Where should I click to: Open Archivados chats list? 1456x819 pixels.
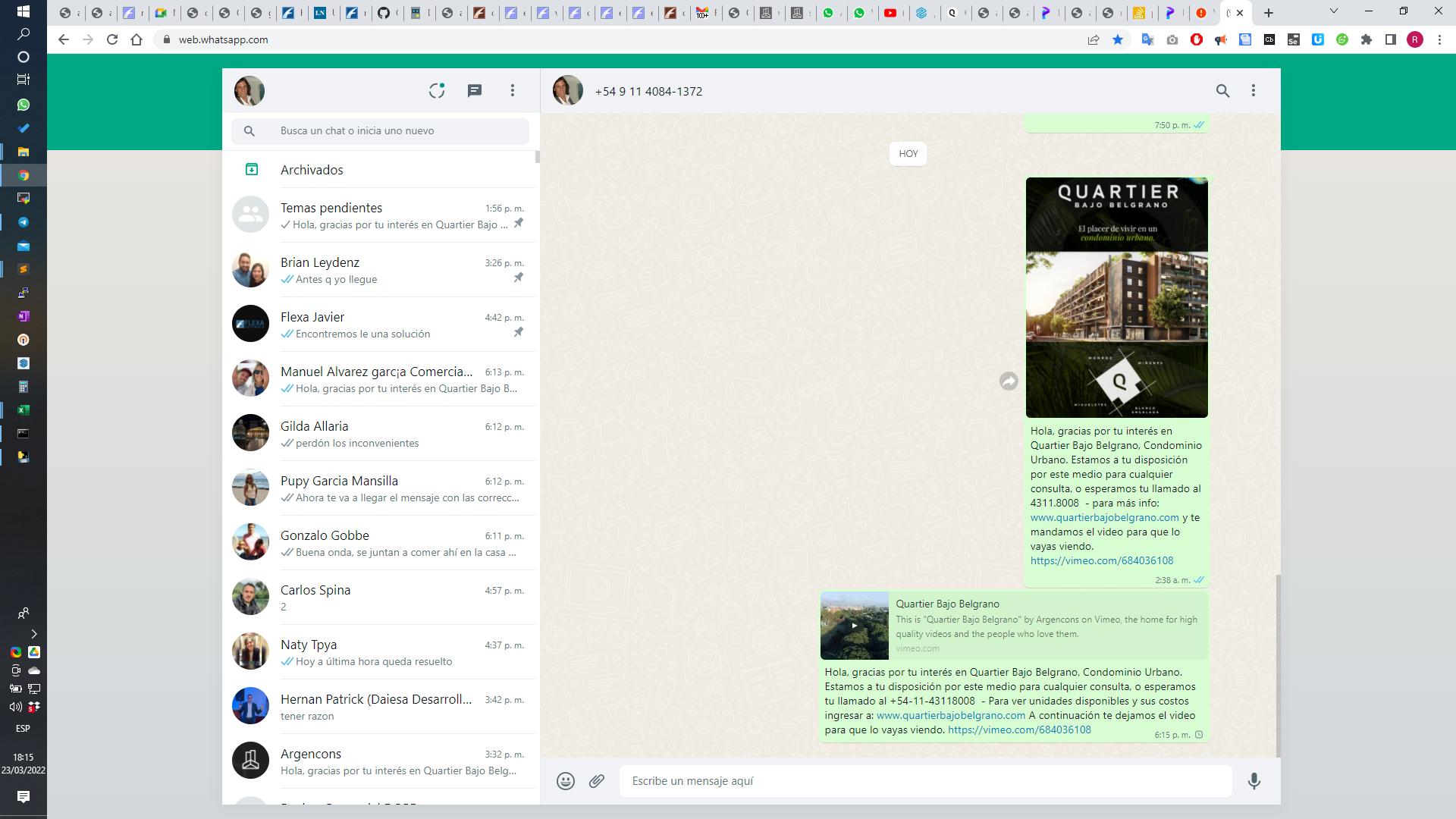pos(379,170)
